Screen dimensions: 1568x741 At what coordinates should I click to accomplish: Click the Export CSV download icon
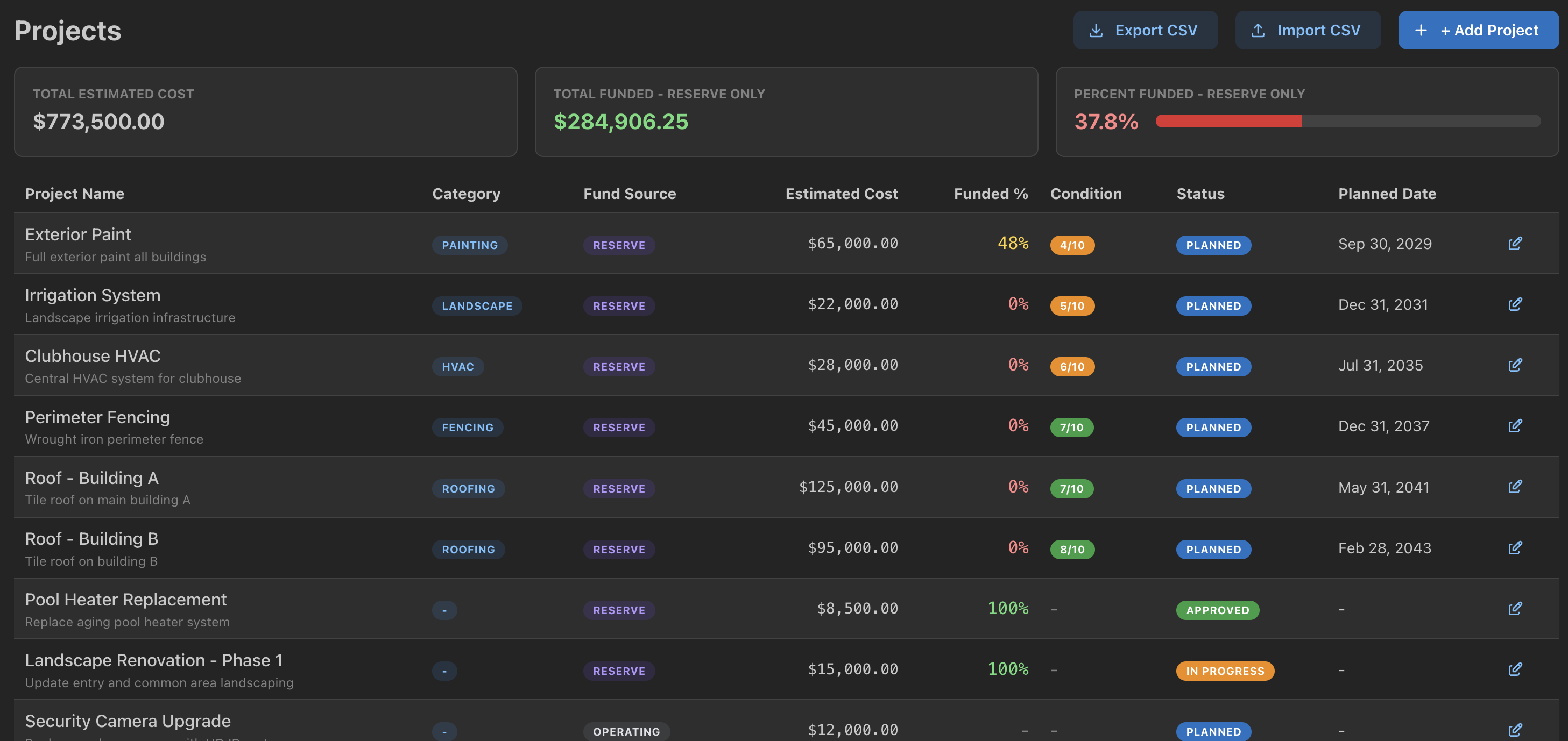coord(1096,30)
